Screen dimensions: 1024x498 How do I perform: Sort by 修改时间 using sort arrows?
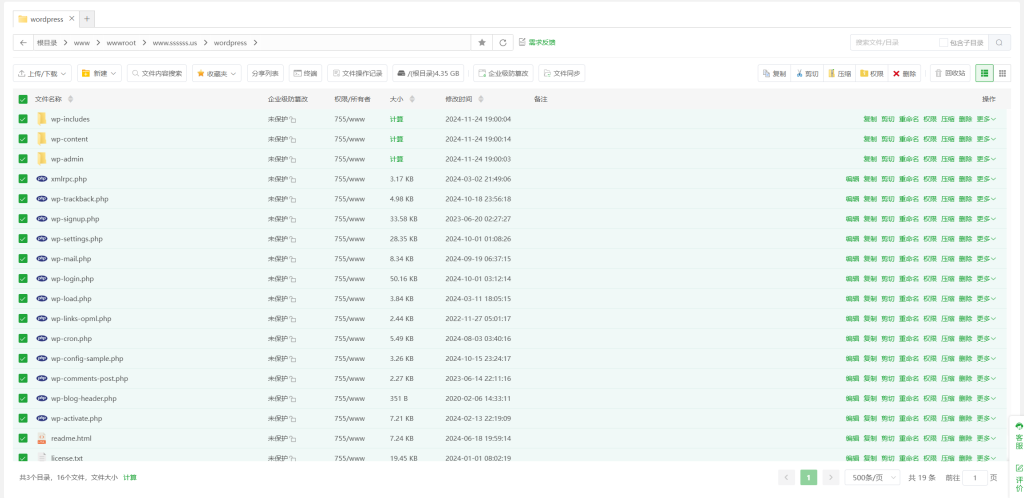tap(481, 99)
